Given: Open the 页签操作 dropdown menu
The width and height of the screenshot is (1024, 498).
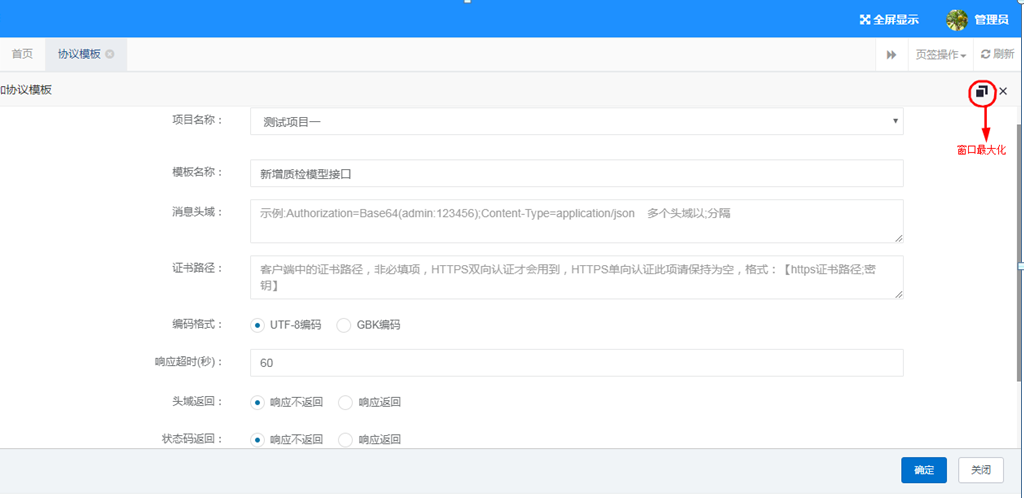Looking at the screenshot, I should pos(940,55).
